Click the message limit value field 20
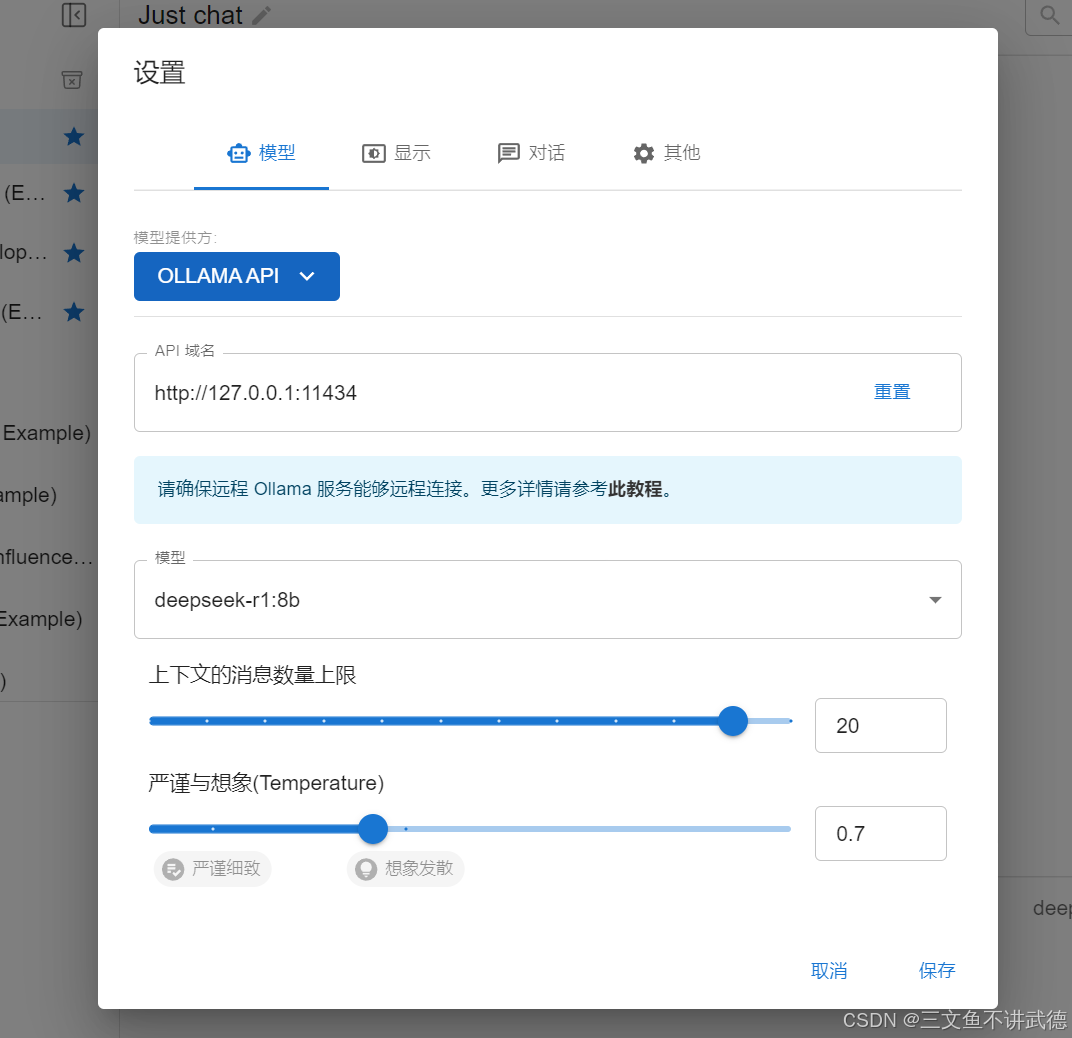 [x=881, y=726]
